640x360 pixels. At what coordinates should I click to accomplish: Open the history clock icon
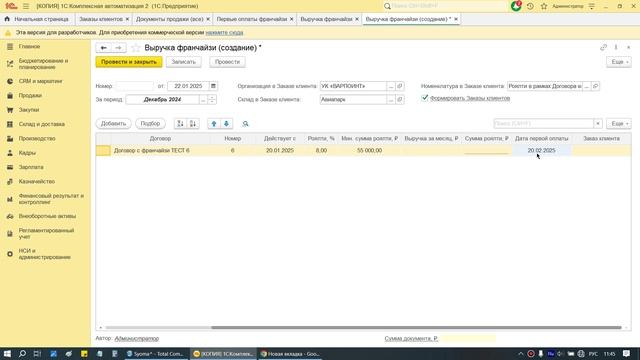[530, 6]
